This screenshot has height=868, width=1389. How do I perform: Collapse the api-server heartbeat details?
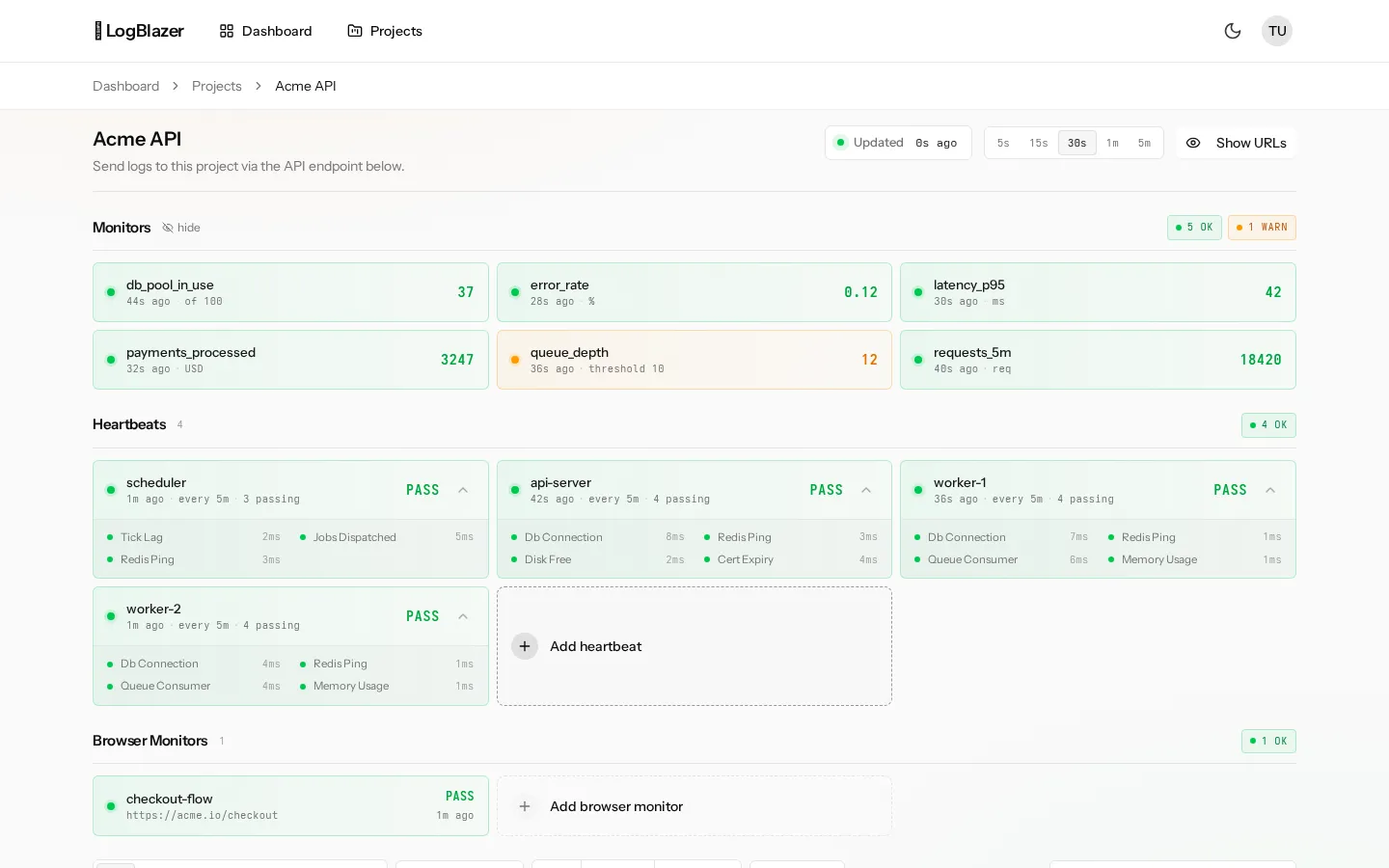866,490
